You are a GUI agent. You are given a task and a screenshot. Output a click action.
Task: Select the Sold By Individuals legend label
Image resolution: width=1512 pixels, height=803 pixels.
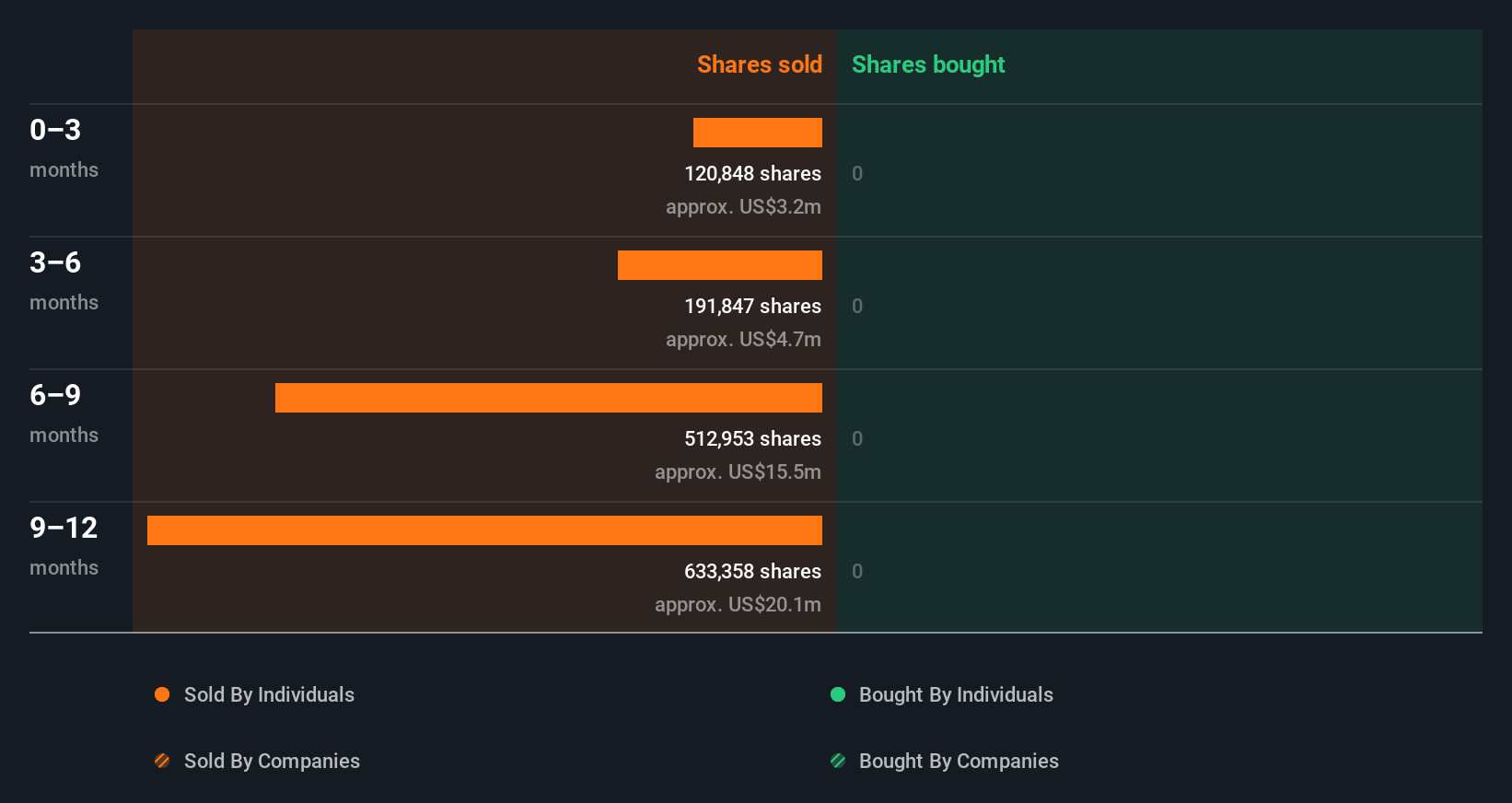click(x=269, y=694)
